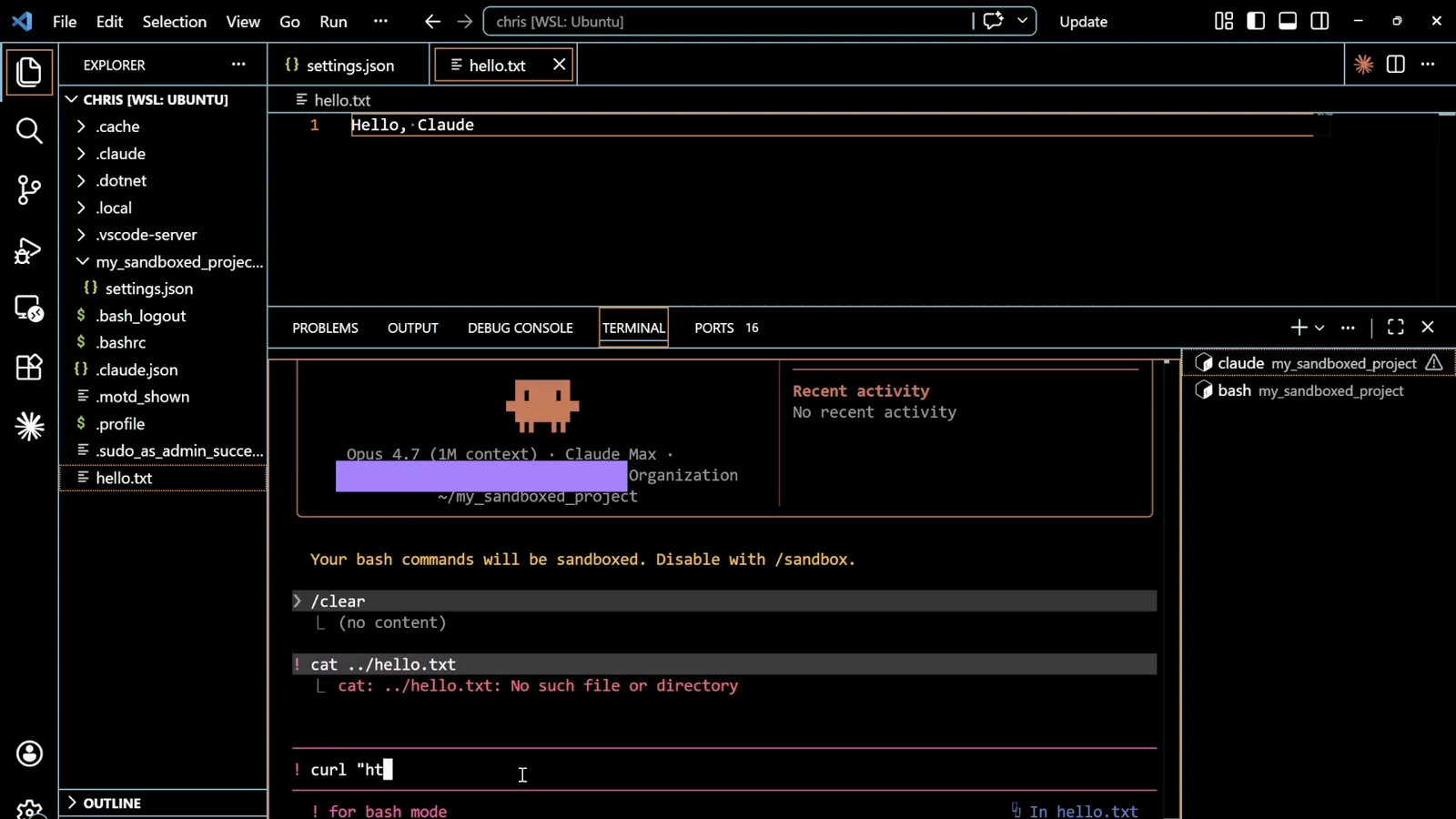Switch to the PORTS panel tab
Image resolution: width=1456 pixels, height=819 pixels.
714,328
